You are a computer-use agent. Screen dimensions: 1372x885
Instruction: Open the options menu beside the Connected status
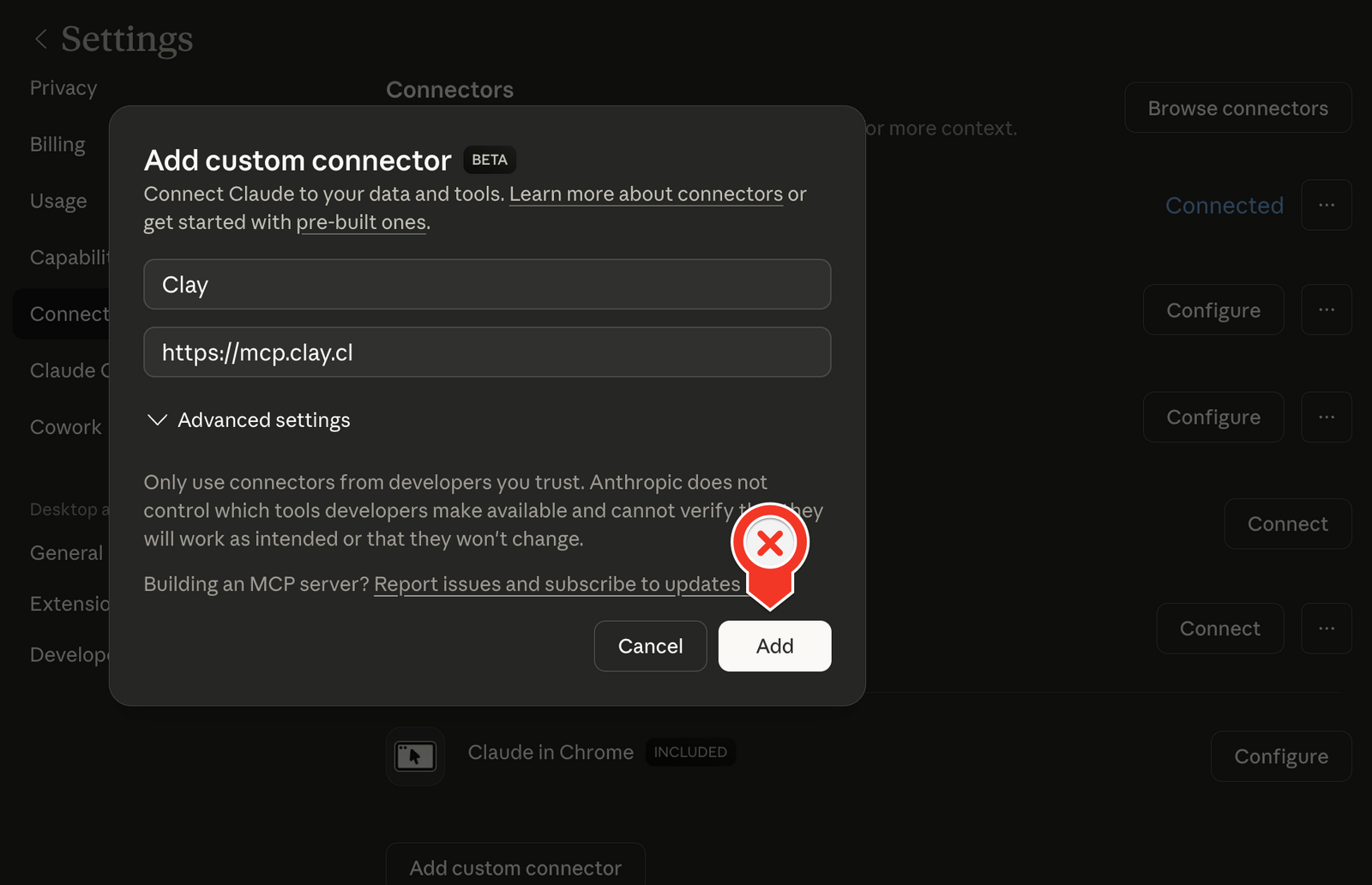[1326, 205]
